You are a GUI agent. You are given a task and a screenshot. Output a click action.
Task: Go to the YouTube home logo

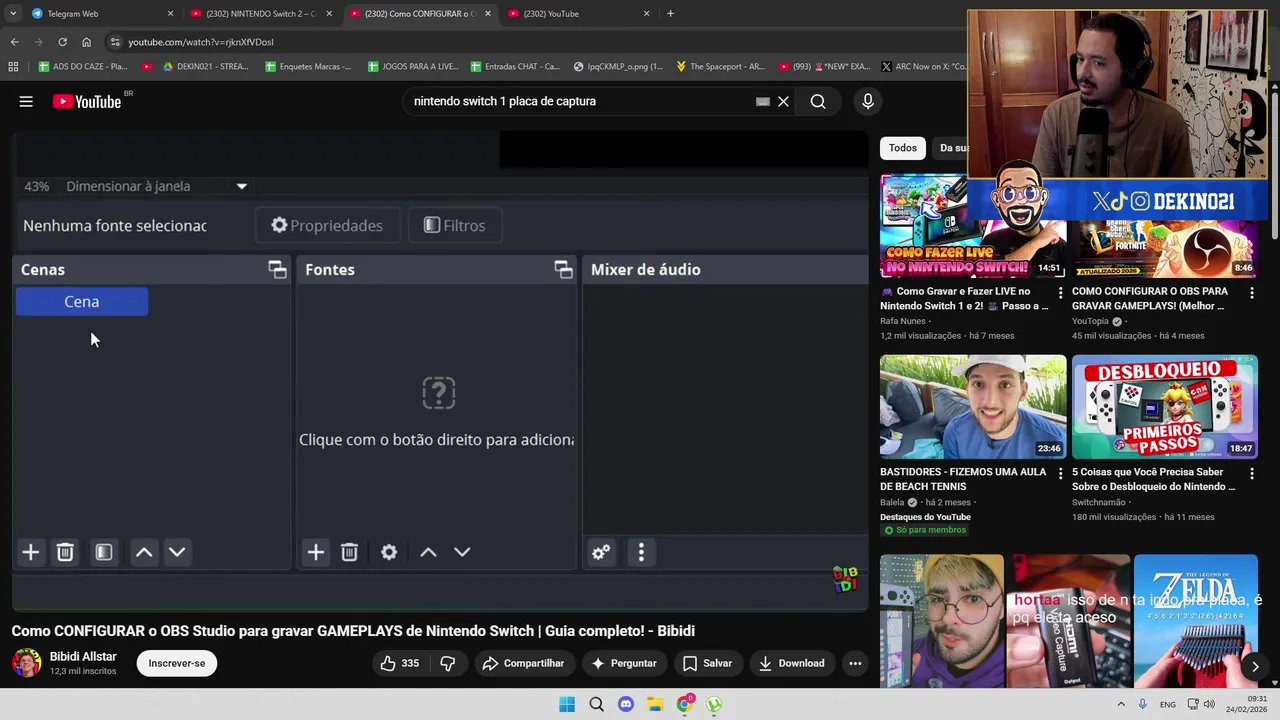pyautogui.click(x=87, y=101)
